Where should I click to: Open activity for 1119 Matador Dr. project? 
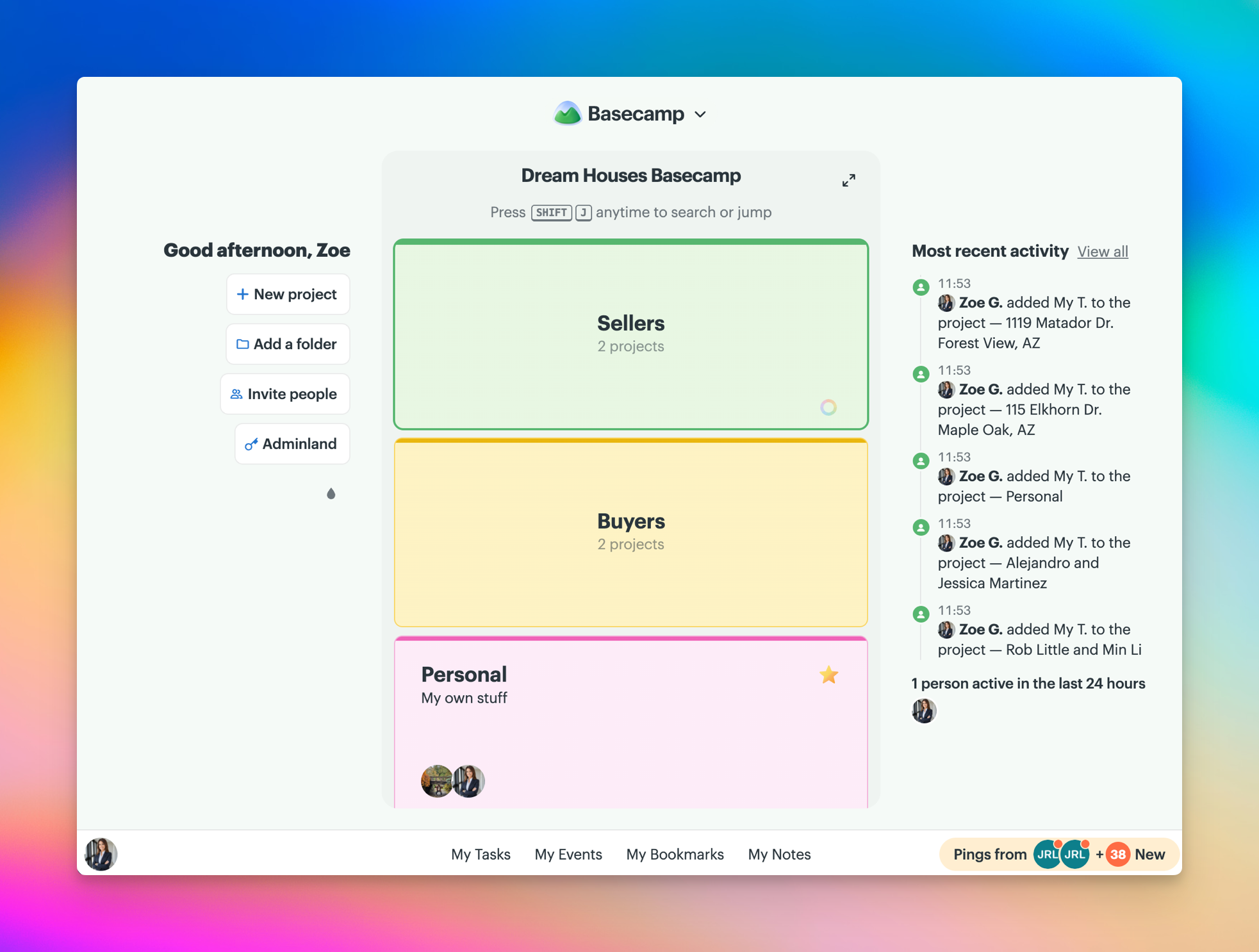coord(1033,322)
